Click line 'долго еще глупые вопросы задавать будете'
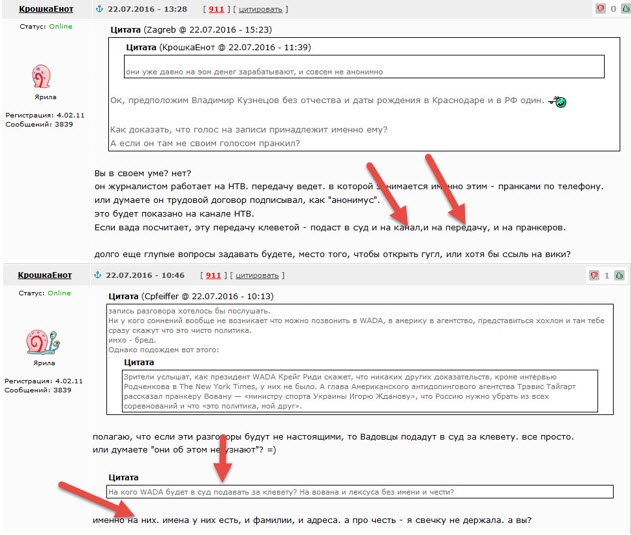 point(332,254)
